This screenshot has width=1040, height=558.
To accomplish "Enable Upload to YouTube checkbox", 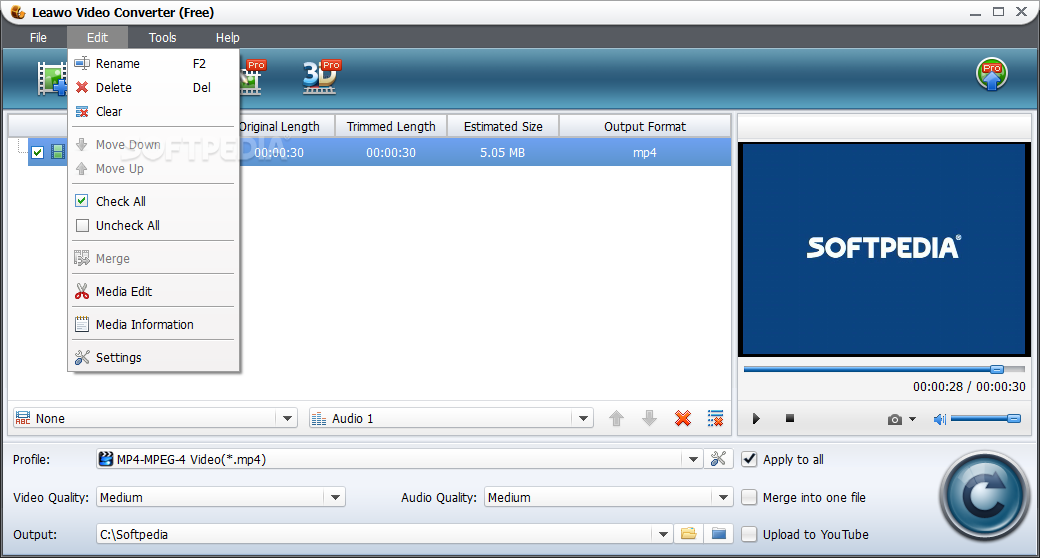I will (749, 534).
